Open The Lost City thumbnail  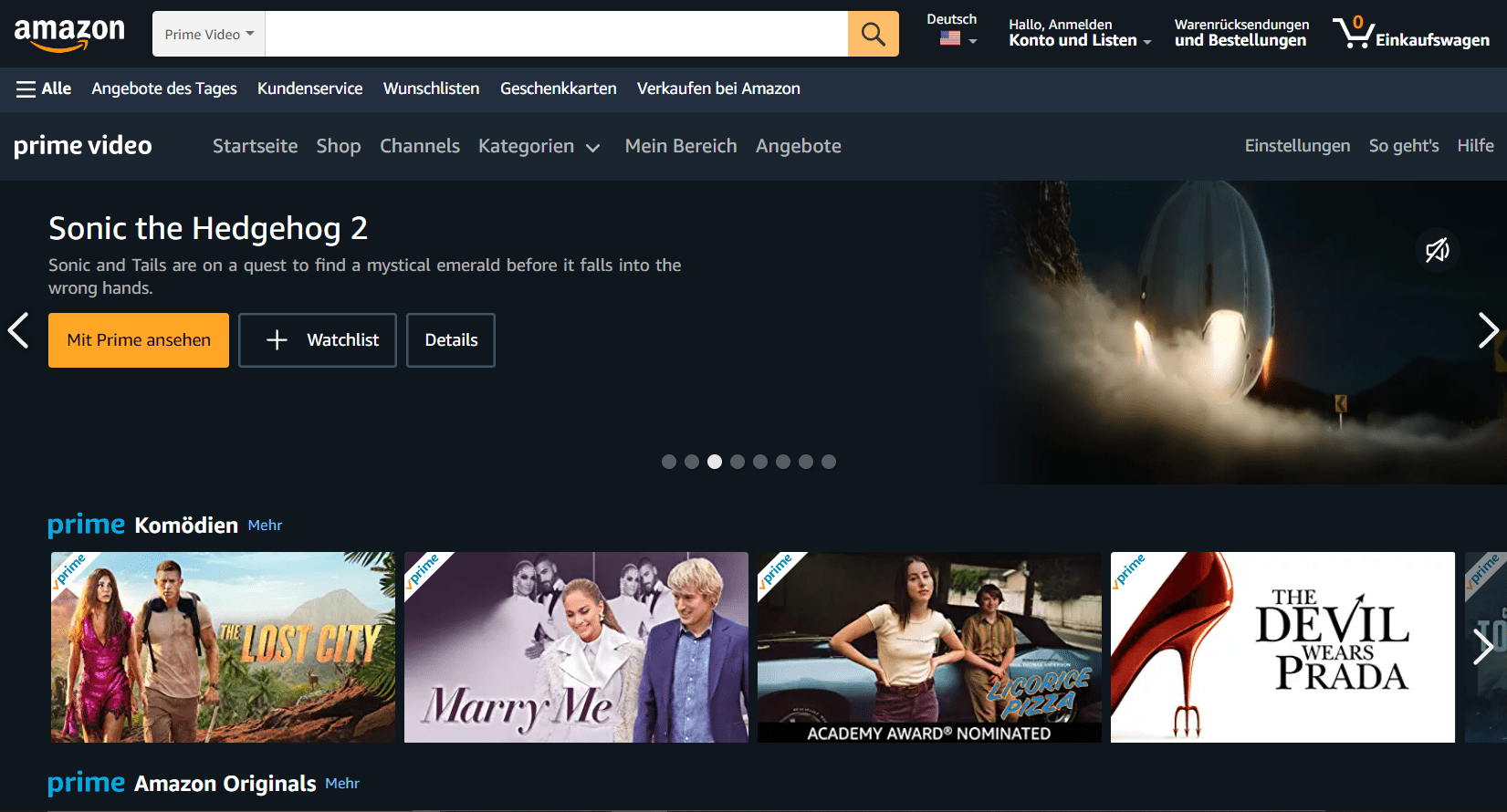[x=223, y=647]
